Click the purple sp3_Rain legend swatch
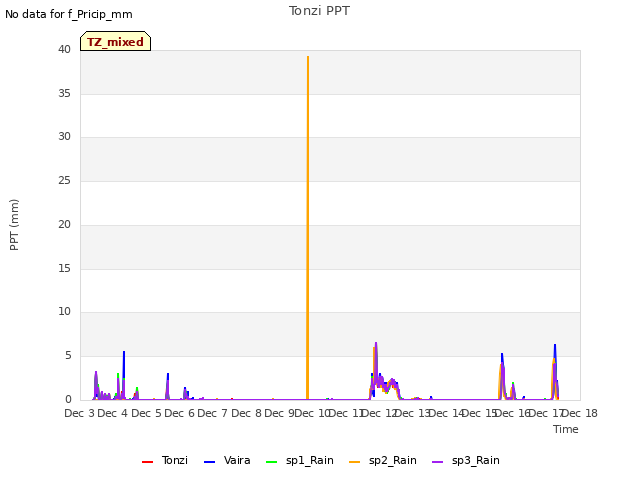The width and height of the screenshot is (640, 480). [438, 462]
